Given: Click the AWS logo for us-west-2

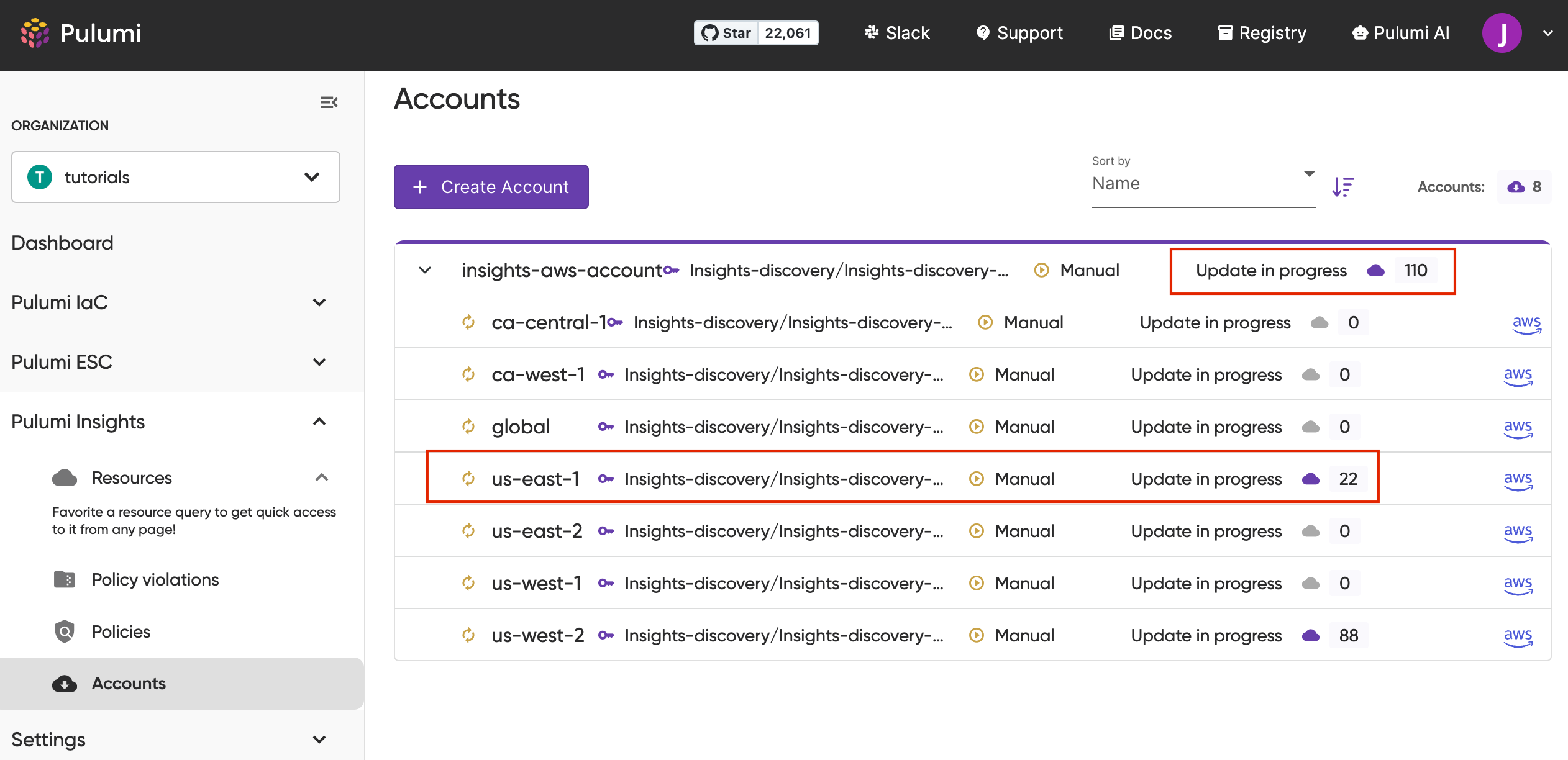Looking at the screenshot, I should pos(1518,636).
